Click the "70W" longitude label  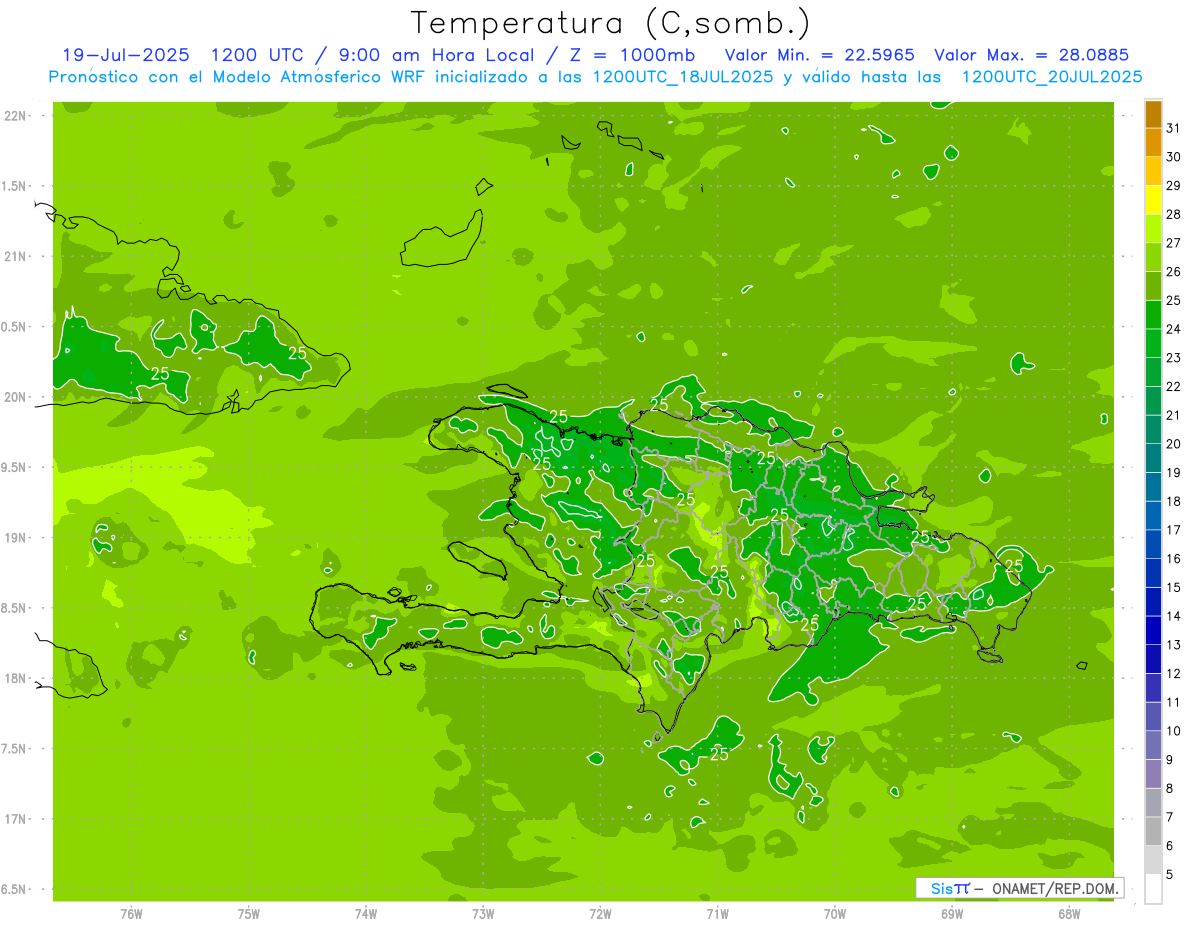835,913
